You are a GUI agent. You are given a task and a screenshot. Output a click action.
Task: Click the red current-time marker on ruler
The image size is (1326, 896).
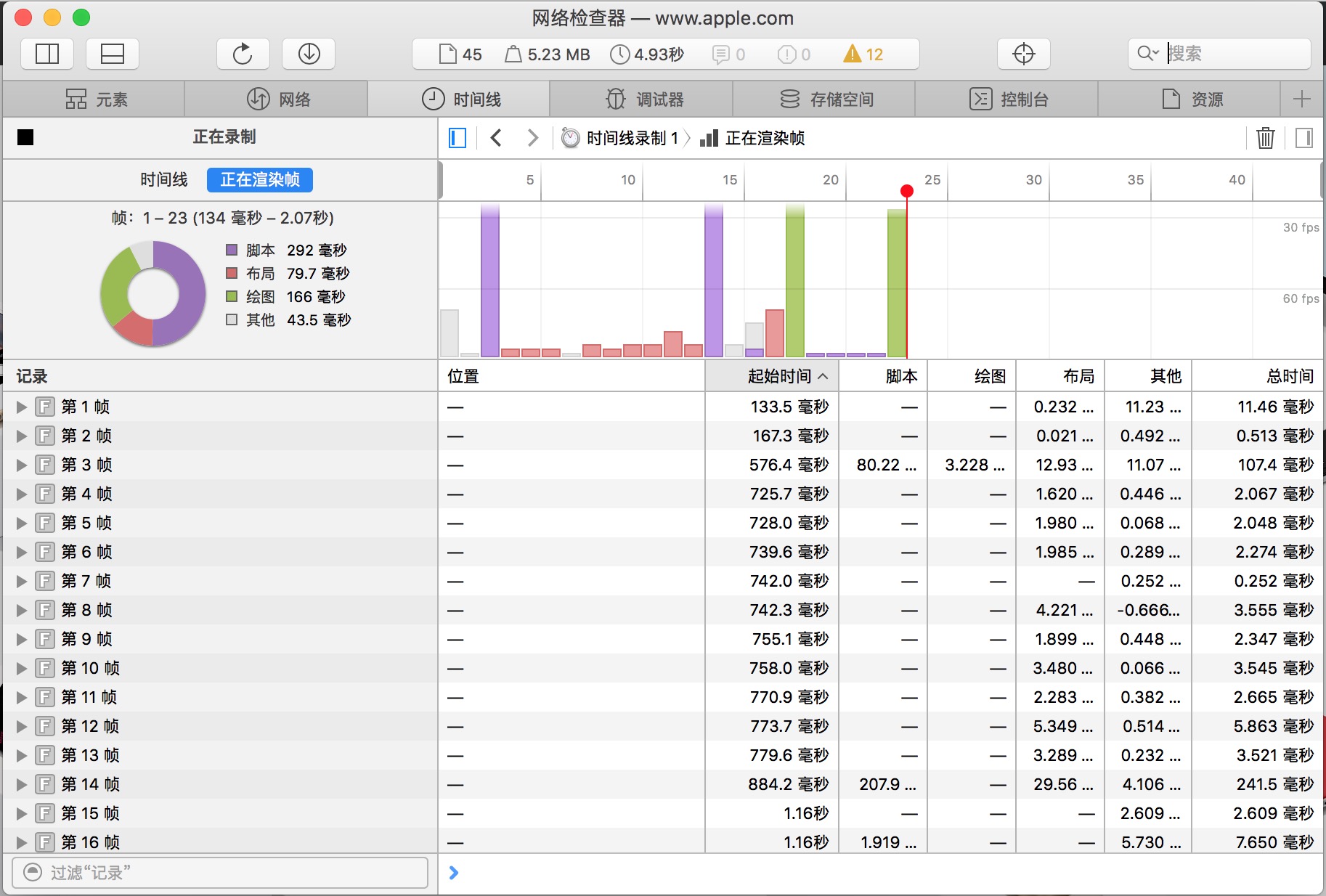(x=906, y=191)
